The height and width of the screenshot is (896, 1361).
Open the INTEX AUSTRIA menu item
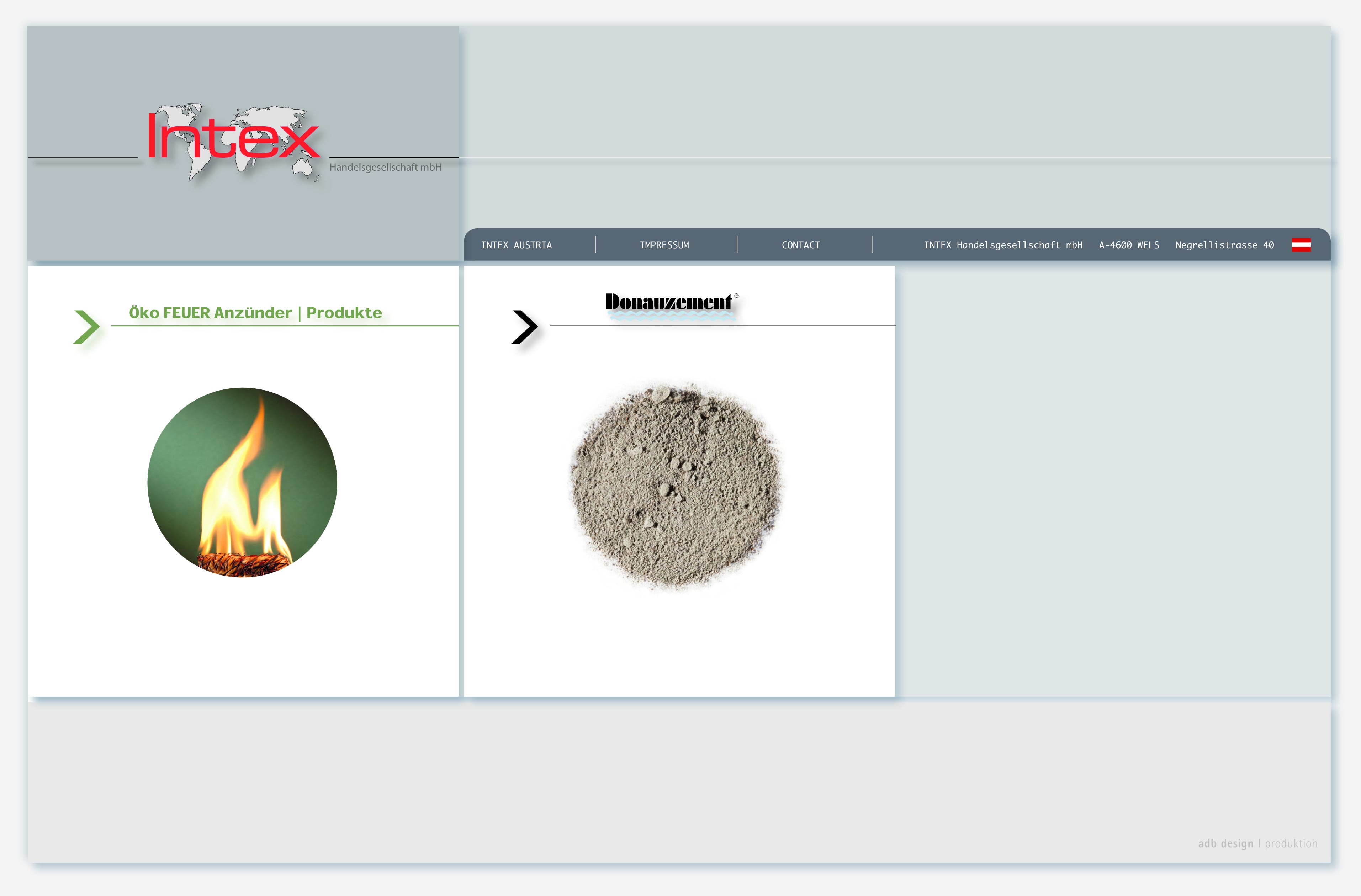[517, 245]
